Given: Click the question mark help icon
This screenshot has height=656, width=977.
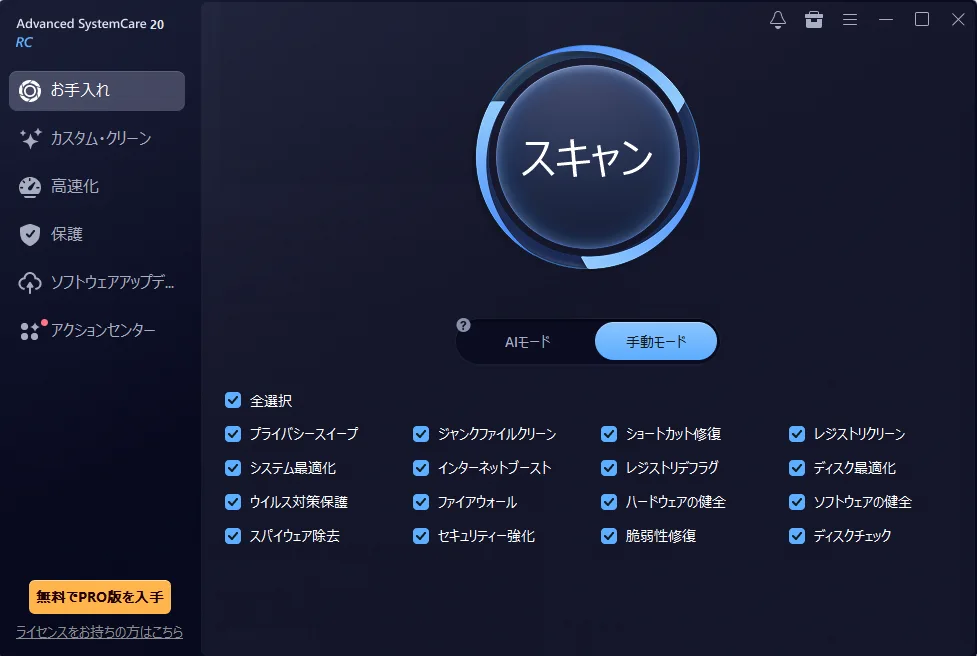Looking at the screenshot, I should pos(463,325).
